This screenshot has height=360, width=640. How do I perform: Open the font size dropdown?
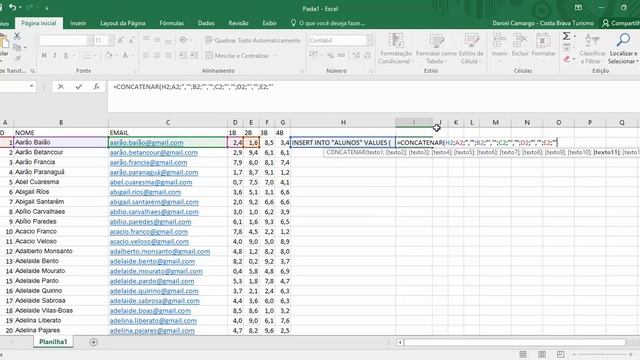pos(111,40)
